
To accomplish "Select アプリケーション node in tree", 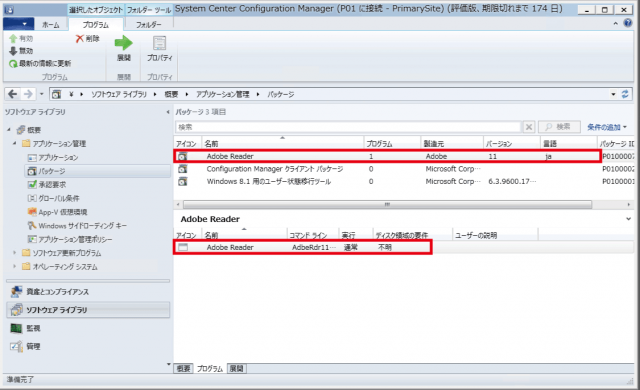I will coord(53,157).
